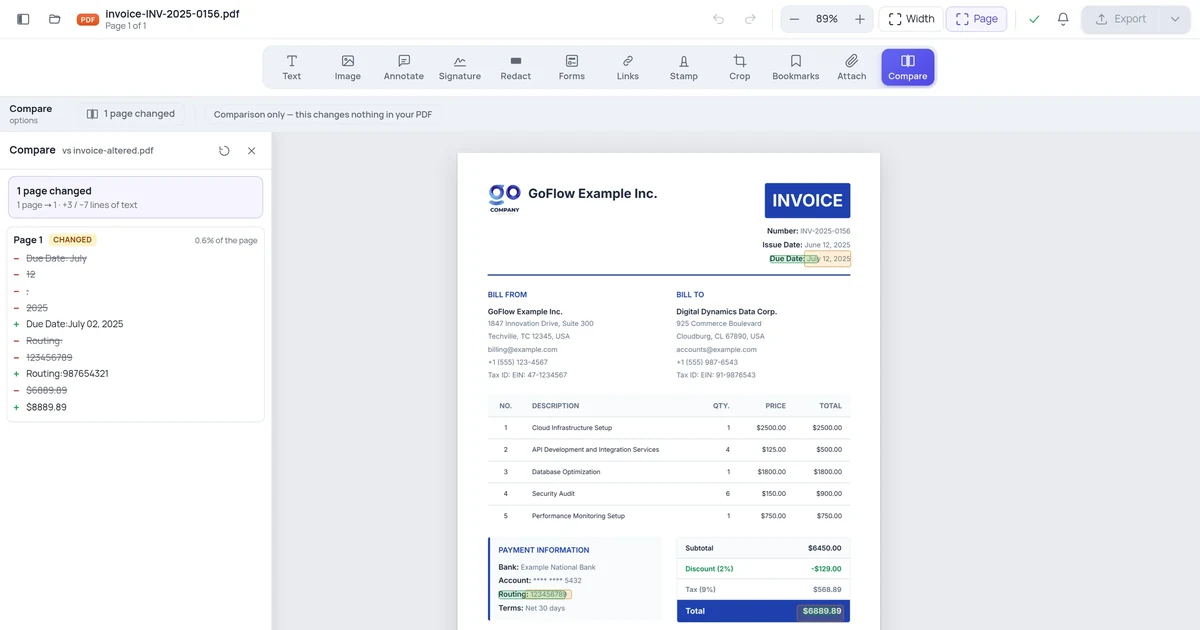Undo the last action
Viewport: 1200px width, 630px height.
pos(718,19)
